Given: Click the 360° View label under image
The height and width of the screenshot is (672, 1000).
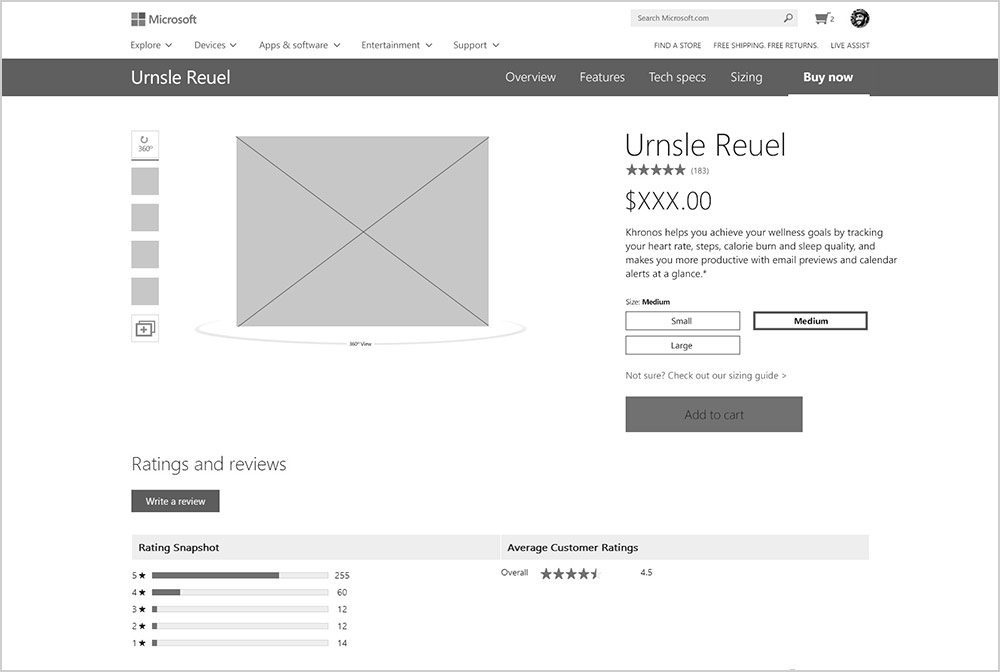Looking at the screenshot, I should point(360,344).
